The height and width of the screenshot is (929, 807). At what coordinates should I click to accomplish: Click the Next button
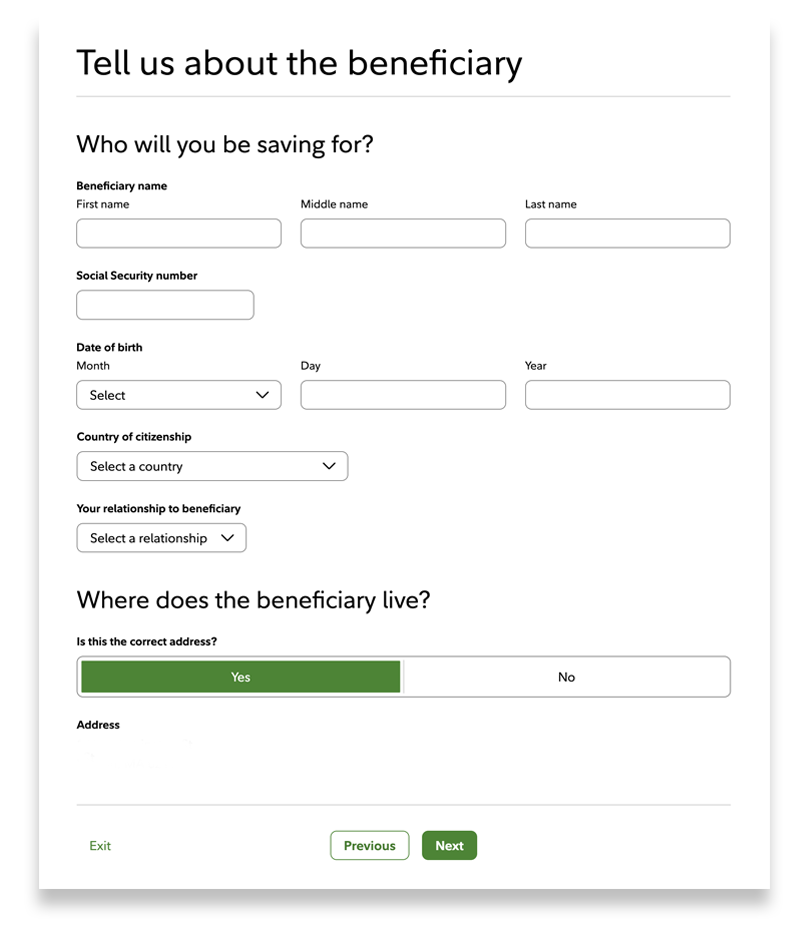coord(449,845)
